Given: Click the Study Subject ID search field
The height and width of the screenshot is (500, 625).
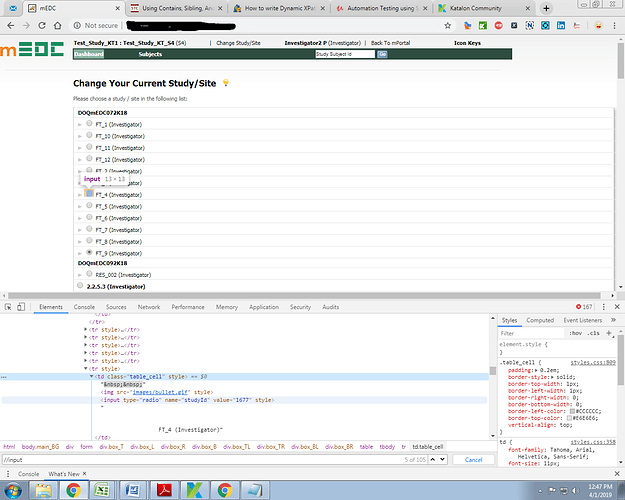Looking at the screenshot, I should [x=343, y=54].
